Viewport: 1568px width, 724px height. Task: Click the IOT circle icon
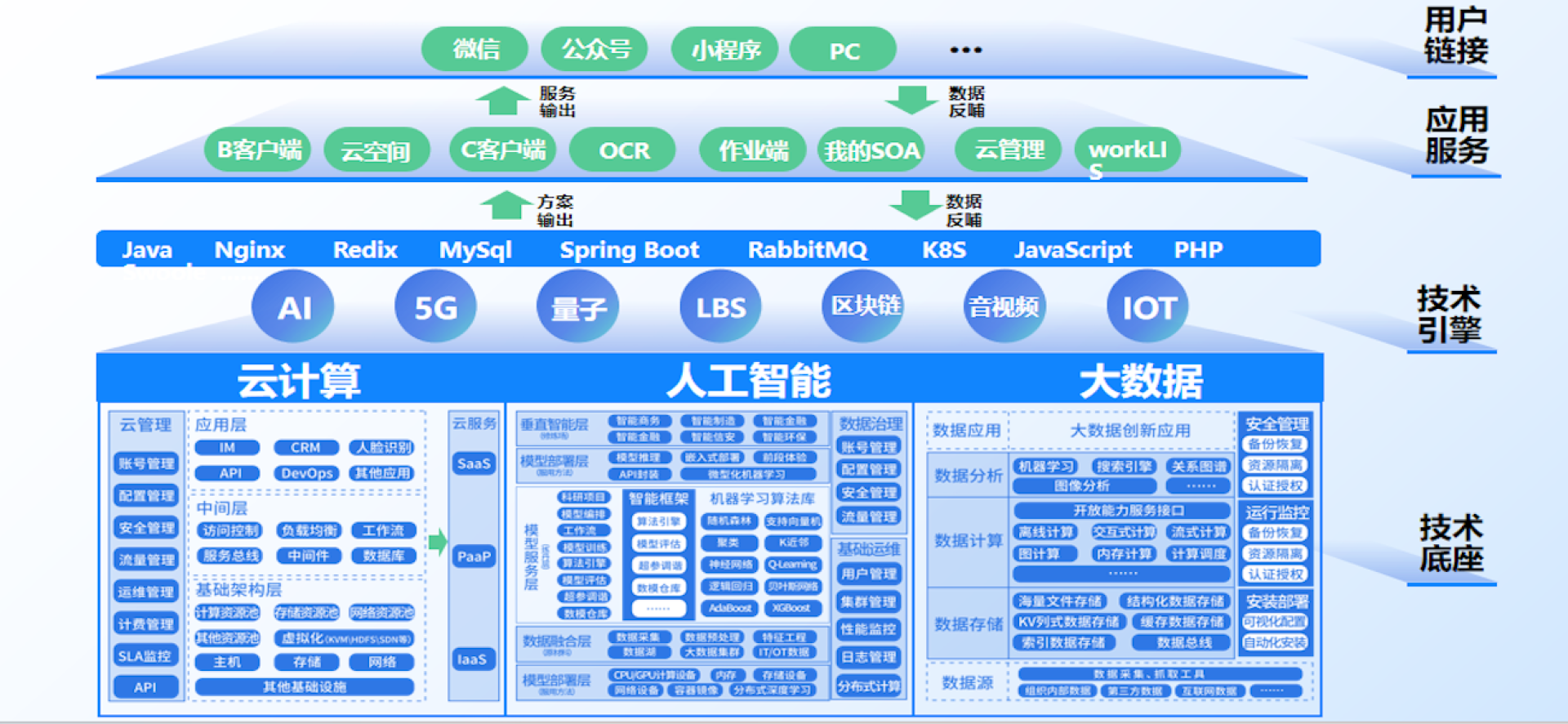(x=1148, y=307)
